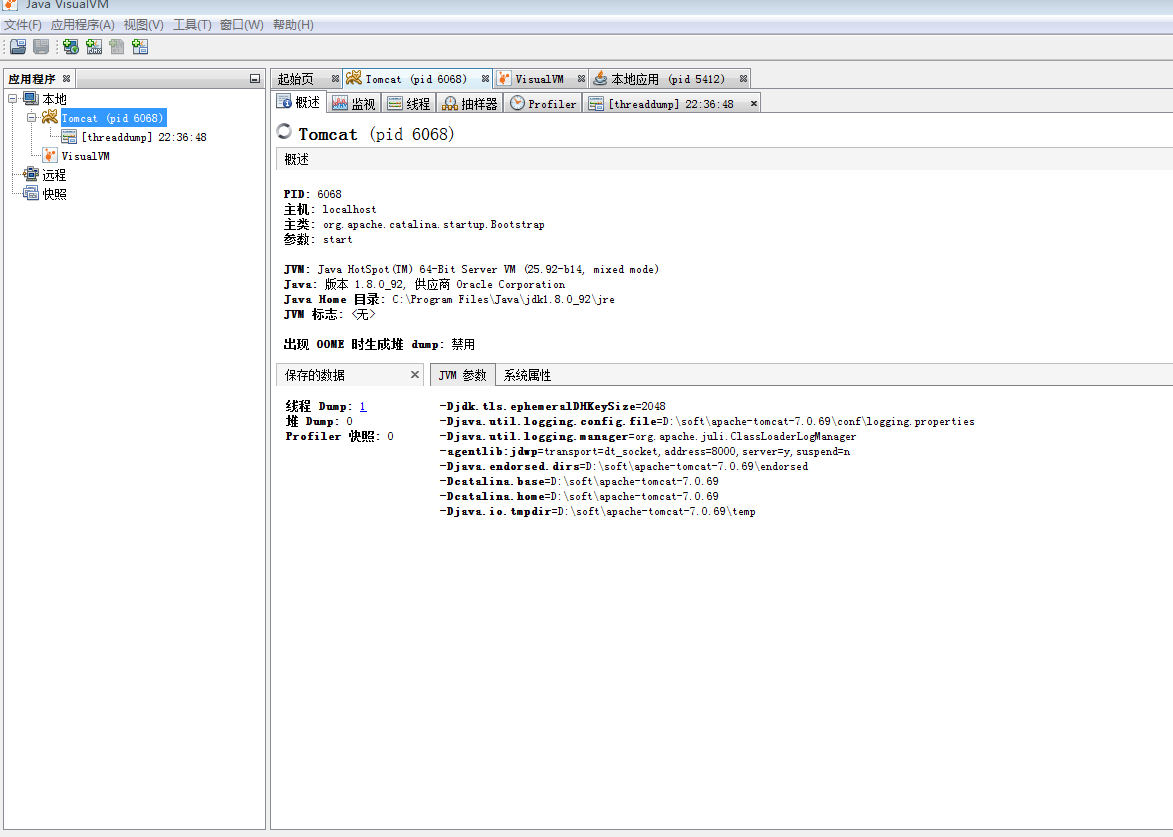Screen dimensions: 1173x837
Task: Close the threaddump sub-tab
Action: tap(753, 104)
